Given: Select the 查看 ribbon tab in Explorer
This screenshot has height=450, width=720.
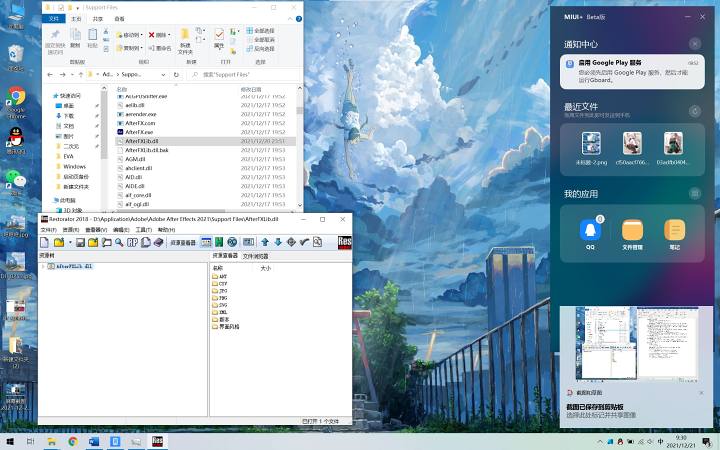Looking at the screenshot, I should 119,19.
